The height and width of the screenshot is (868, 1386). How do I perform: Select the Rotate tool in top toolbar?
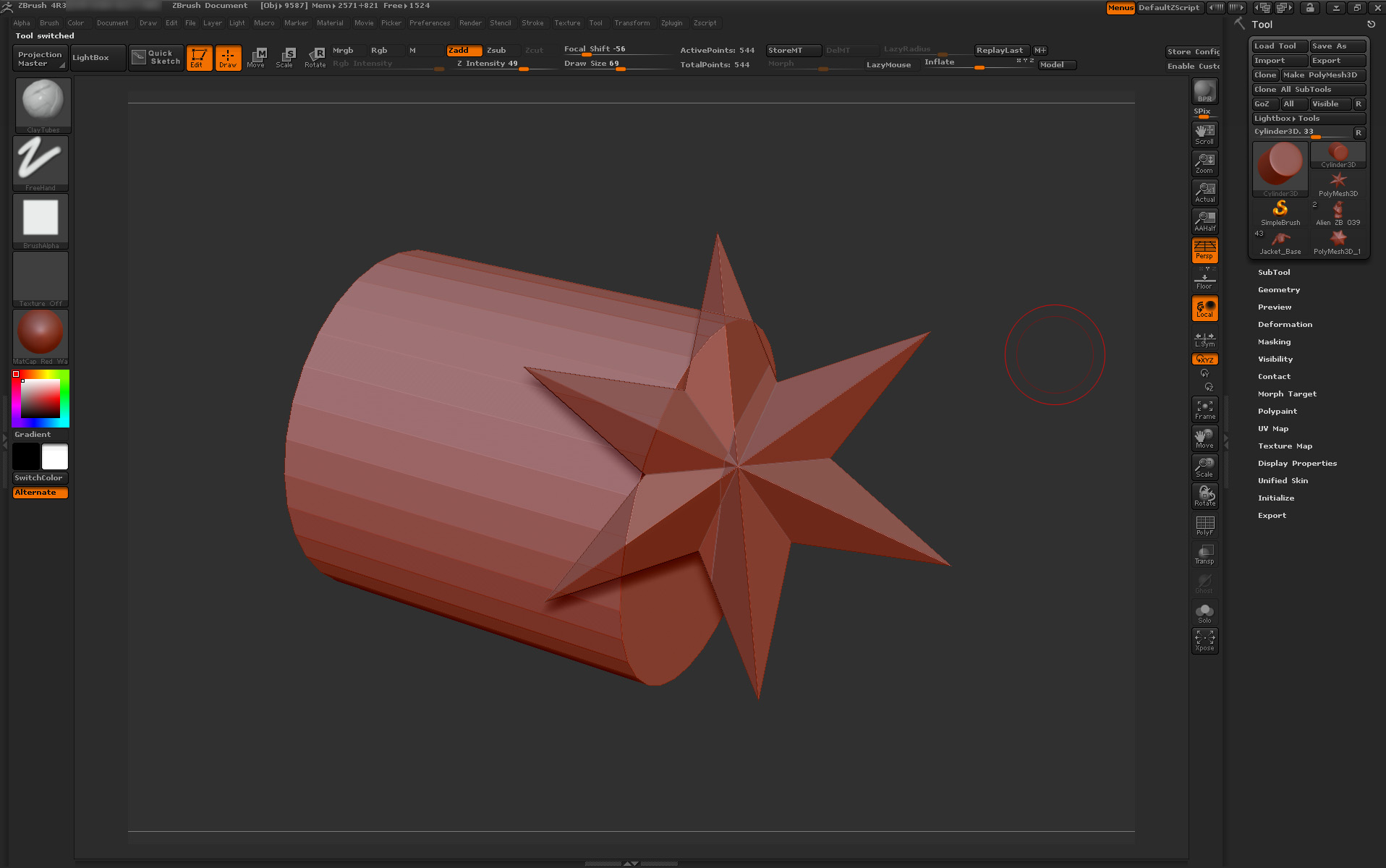[315, 57]
